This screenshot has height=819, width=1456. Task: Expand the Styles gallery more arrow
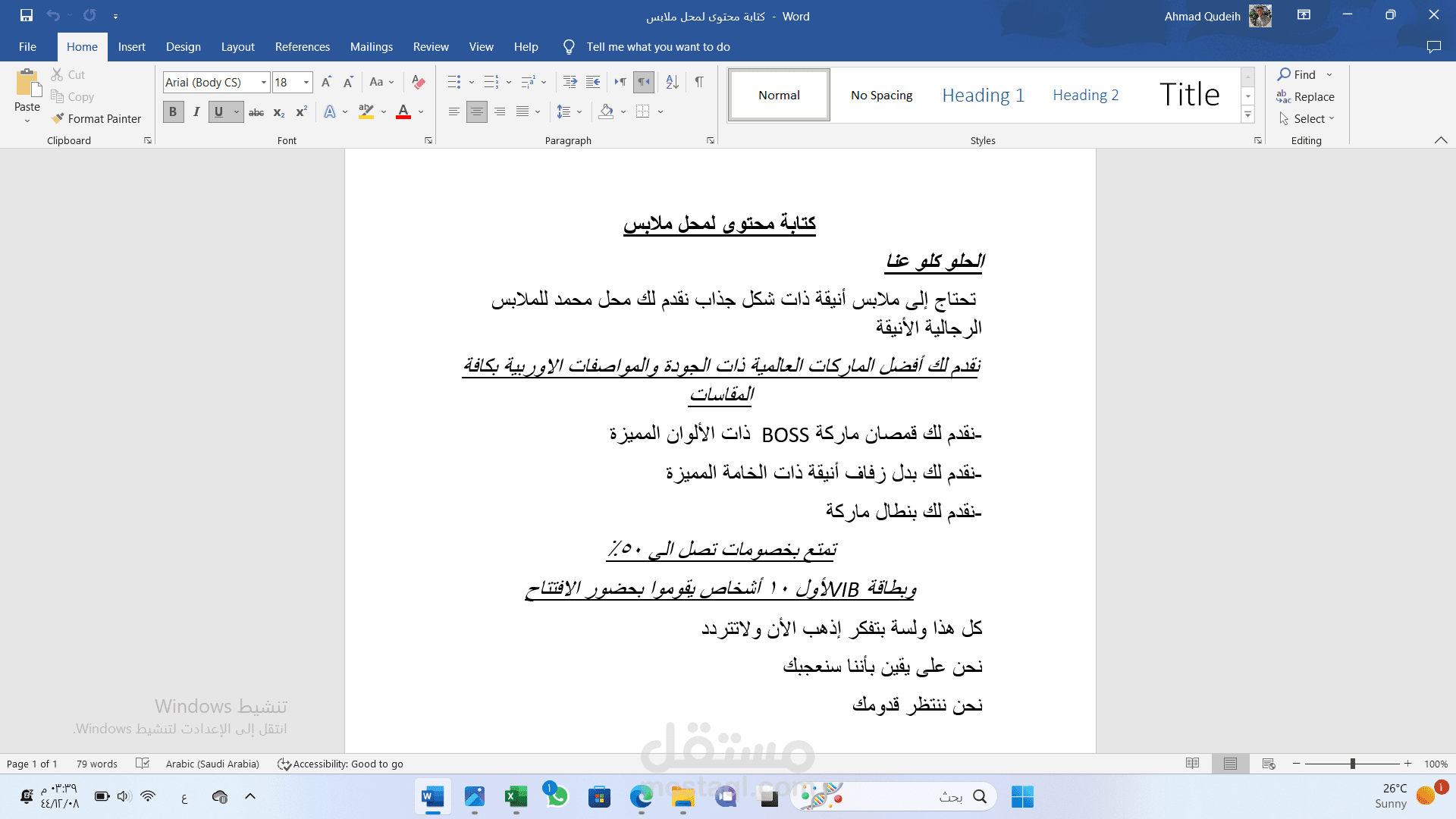[1247, 115]
